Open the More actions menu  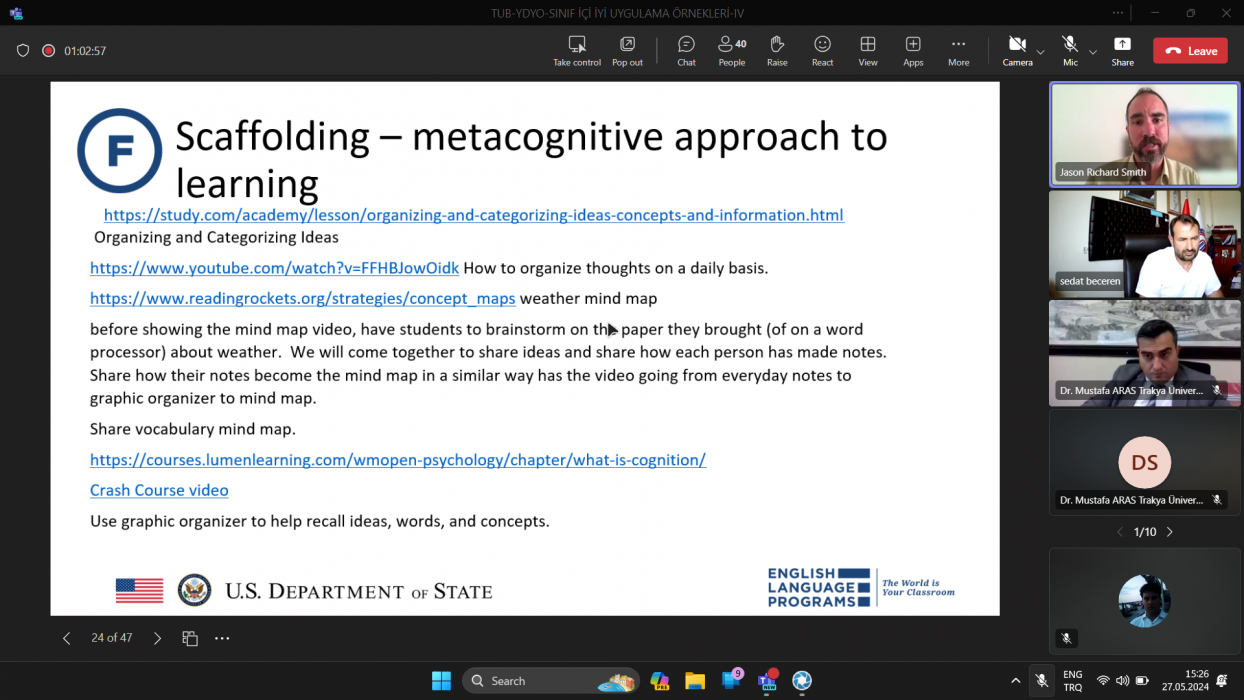958,50
